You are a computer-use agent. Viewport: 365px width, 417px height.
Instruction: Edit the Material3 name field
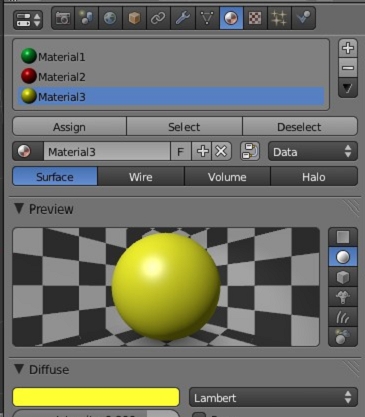pyautogui.click(x=107, y=151)
